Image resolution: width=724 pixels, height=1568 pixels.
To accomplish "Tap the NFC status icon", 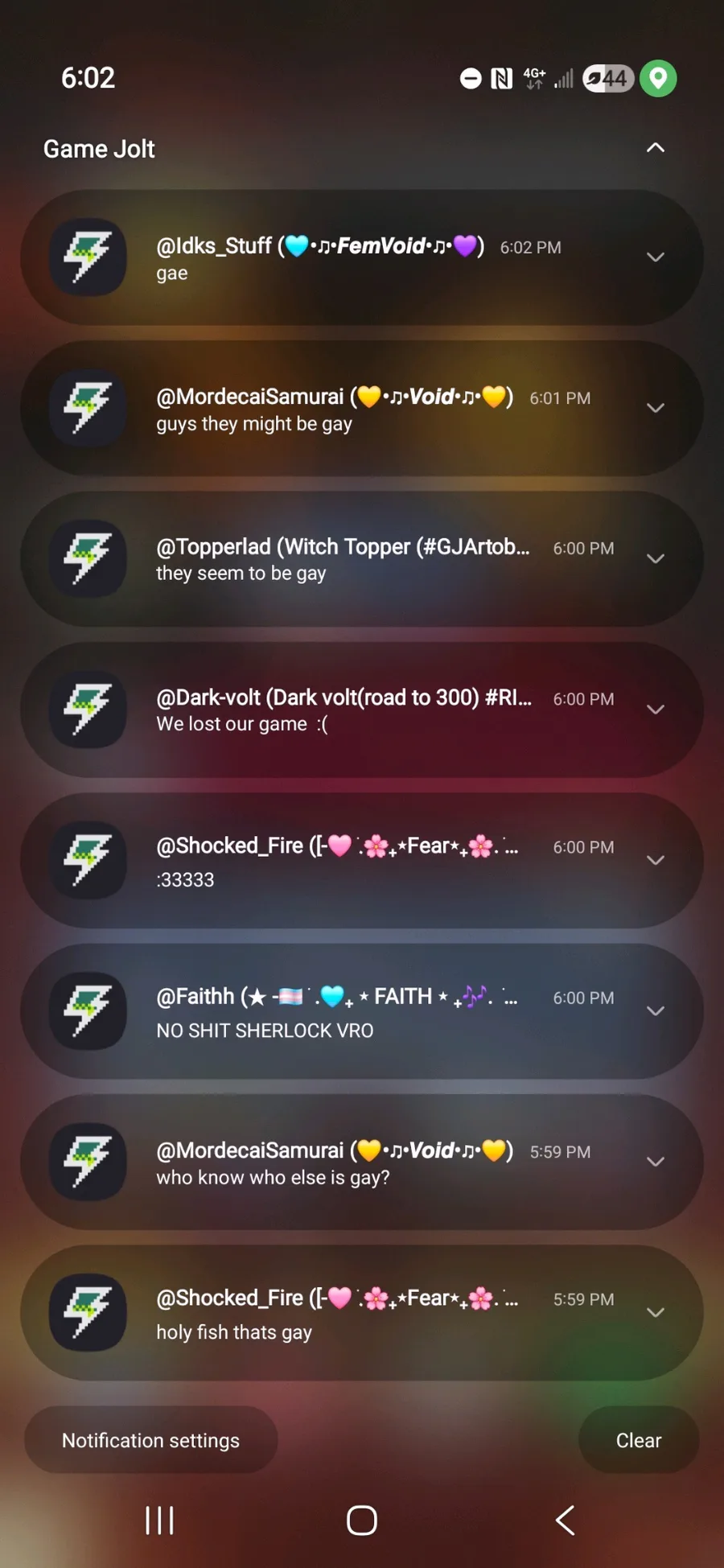I will 502,78.
